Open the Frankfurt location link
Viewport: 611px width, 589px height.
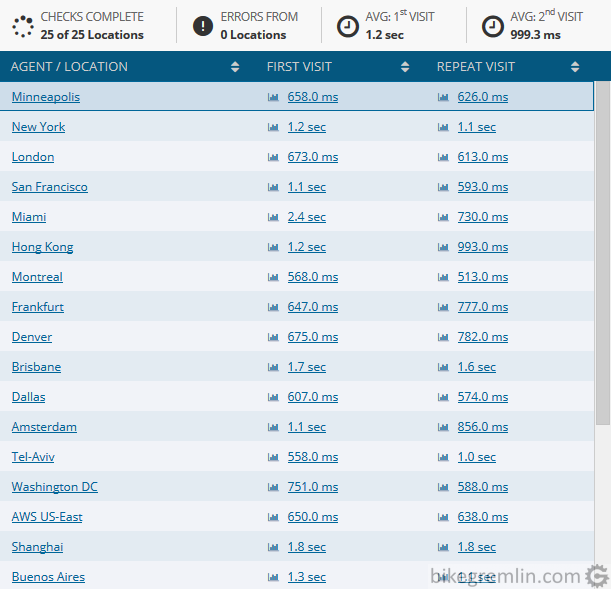pos(38,307)
